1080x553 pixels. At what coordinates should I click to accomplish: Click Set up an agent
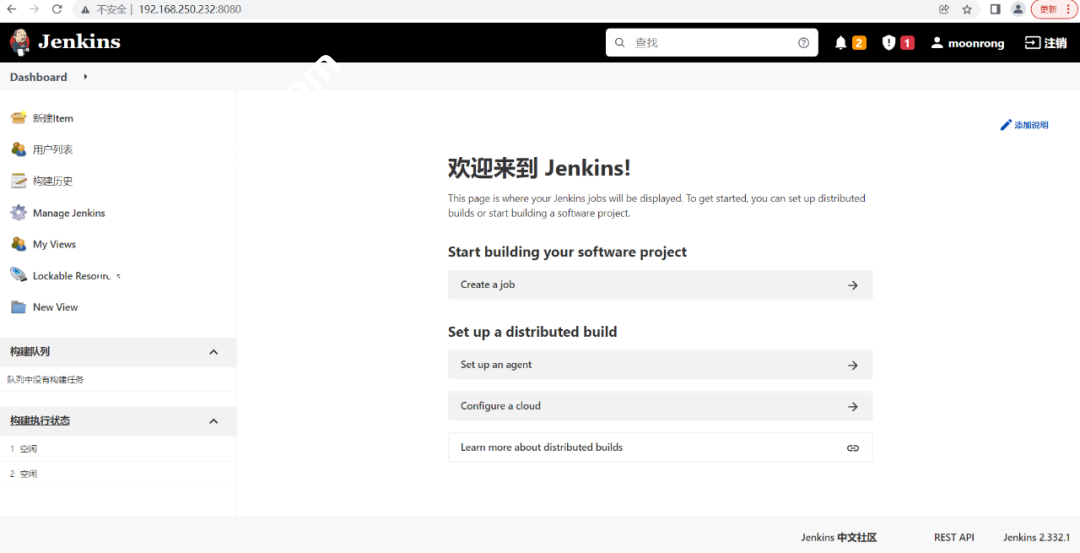tap(659, 365)
